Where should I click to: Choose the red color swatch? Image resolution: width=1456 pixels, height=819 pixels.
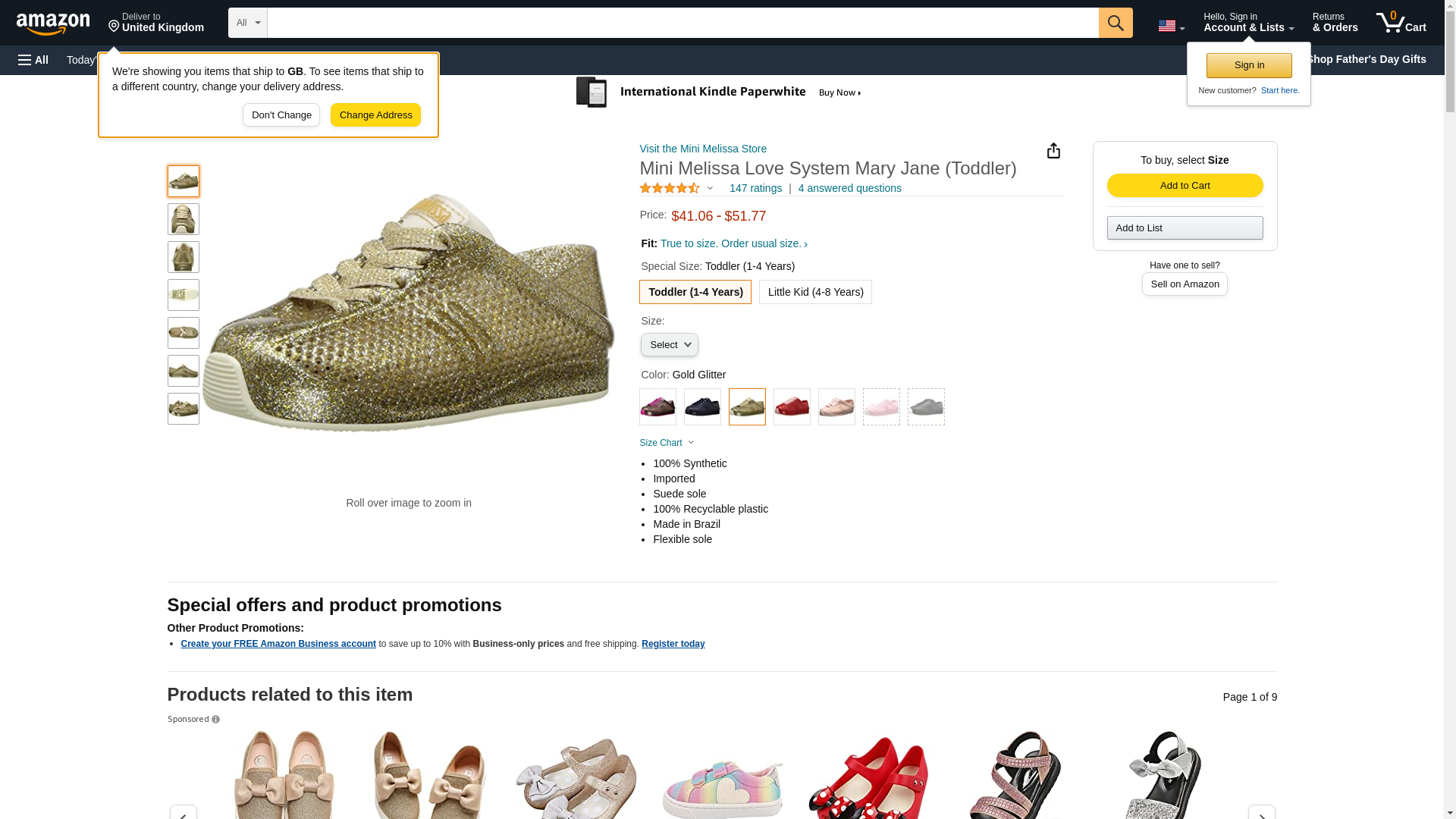click(792, 407)
